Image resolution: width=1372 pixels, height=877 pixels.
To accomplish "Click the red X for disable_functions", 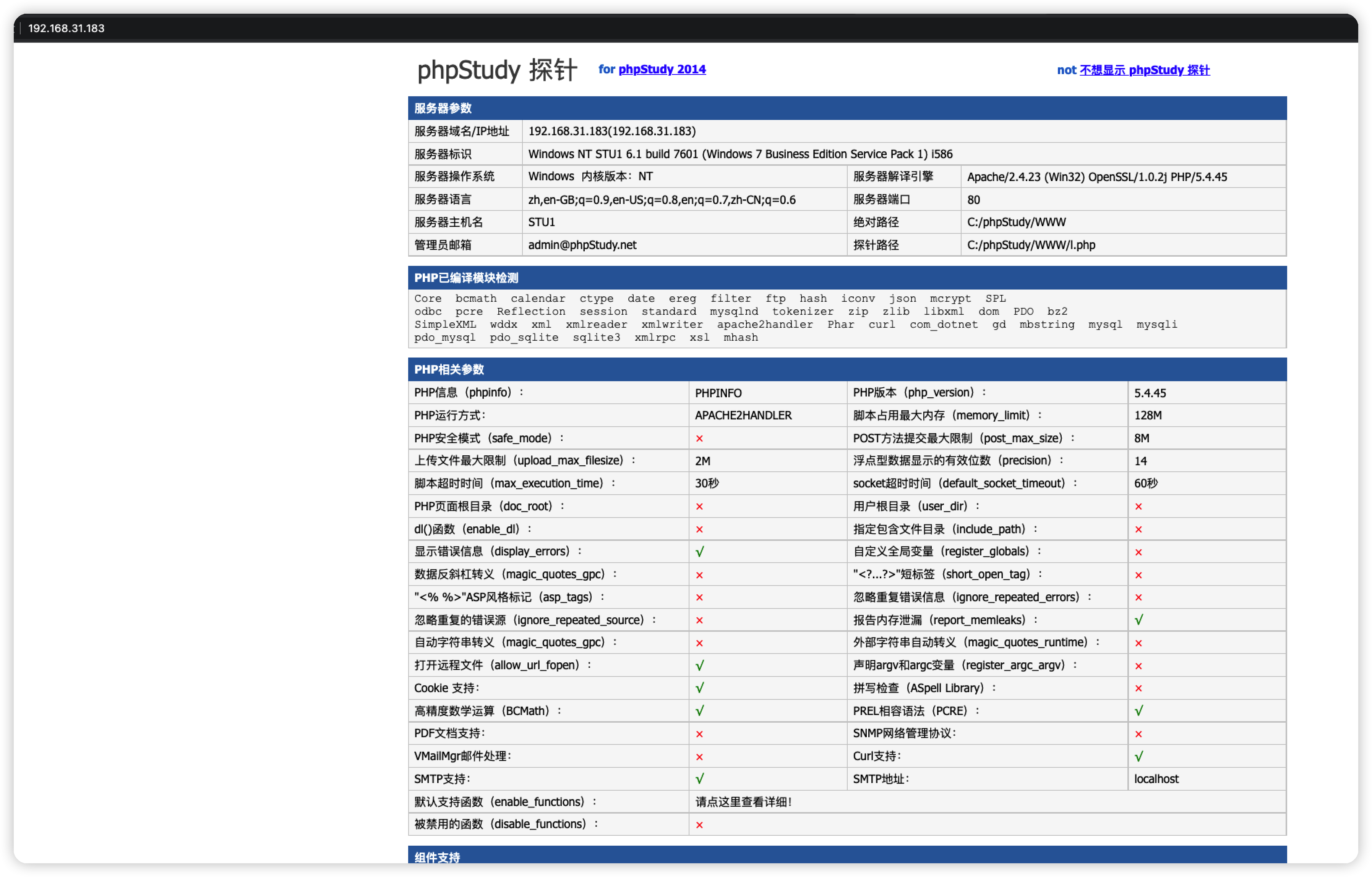I will point(699,825).
